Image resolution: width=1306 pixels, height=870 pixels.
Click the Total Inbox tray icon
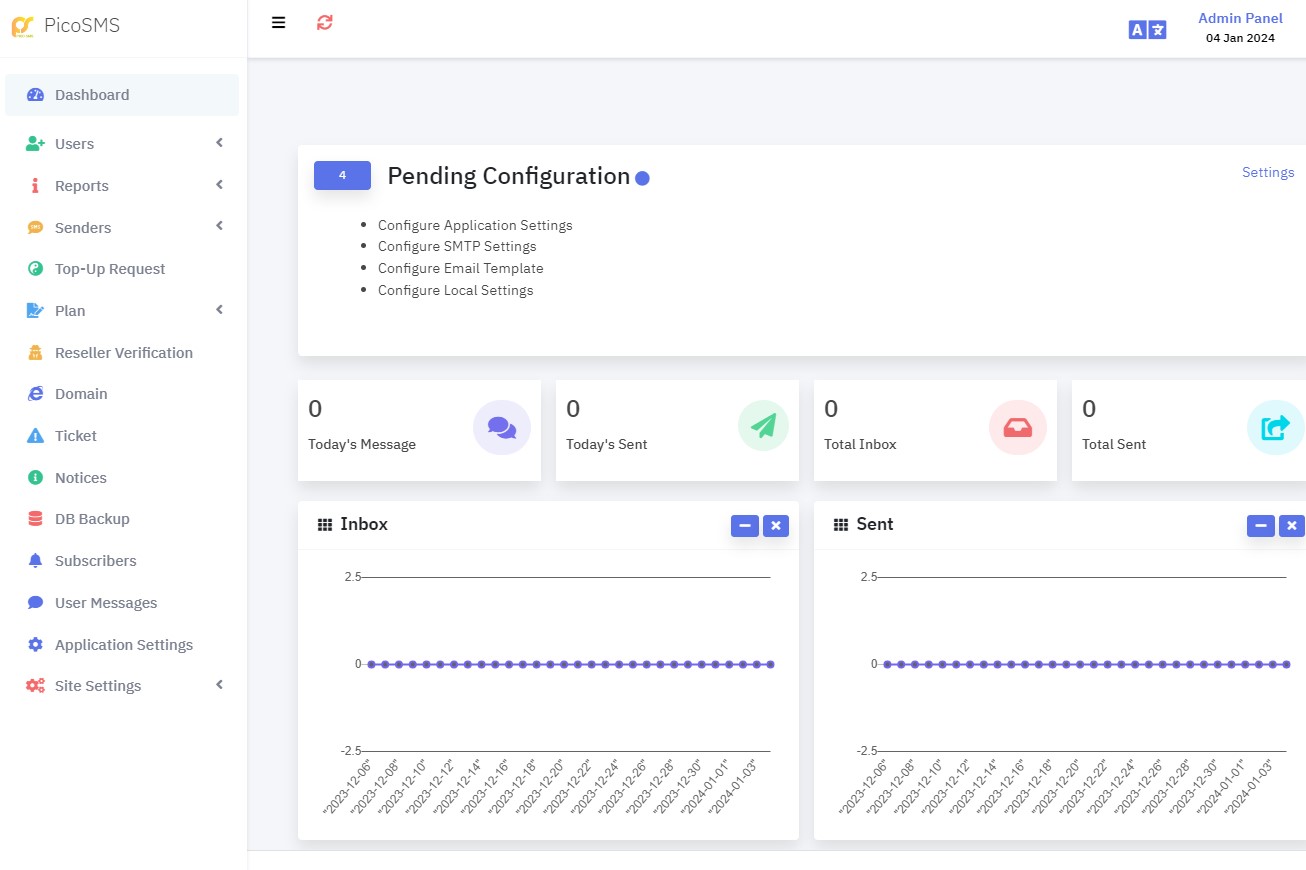click(x=1018, y=427)
